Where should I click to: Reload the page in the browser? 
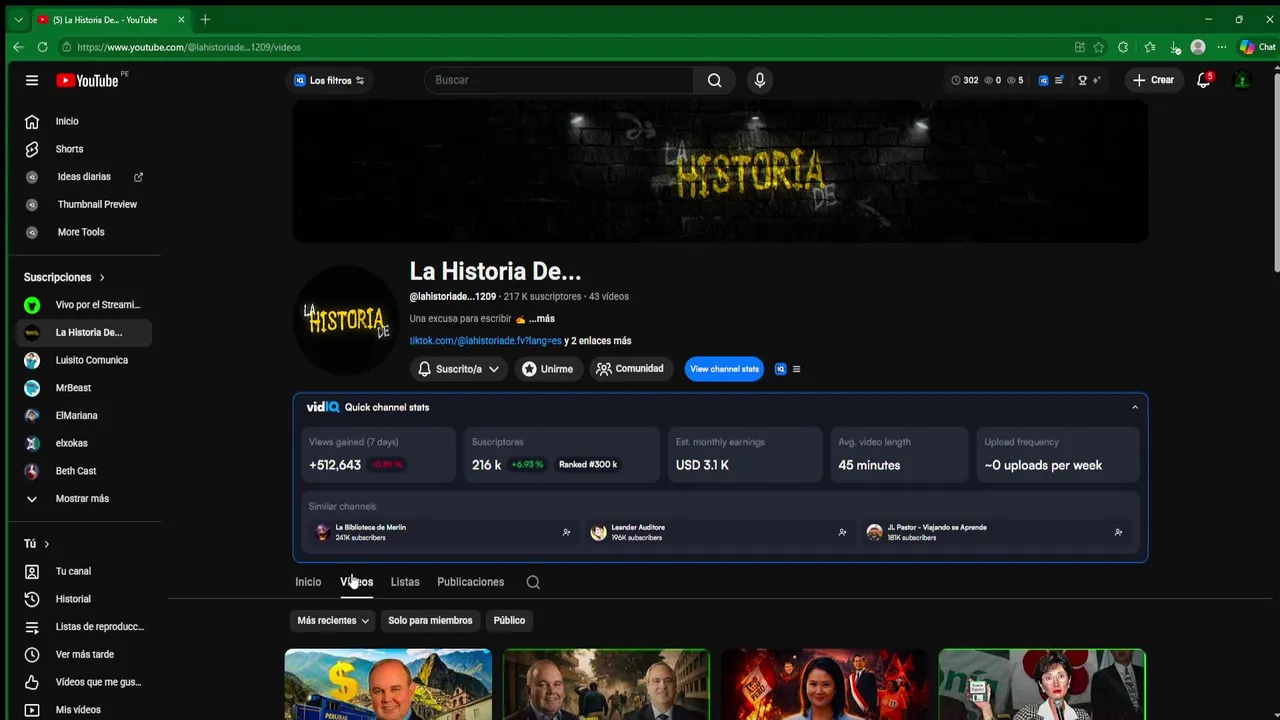tap(42, 47)
